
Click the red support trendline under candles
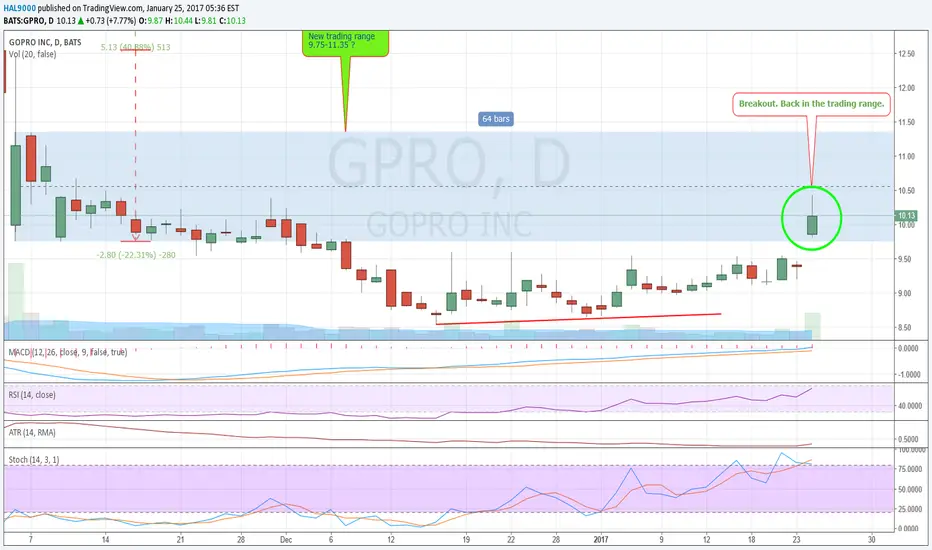[578, 319]
